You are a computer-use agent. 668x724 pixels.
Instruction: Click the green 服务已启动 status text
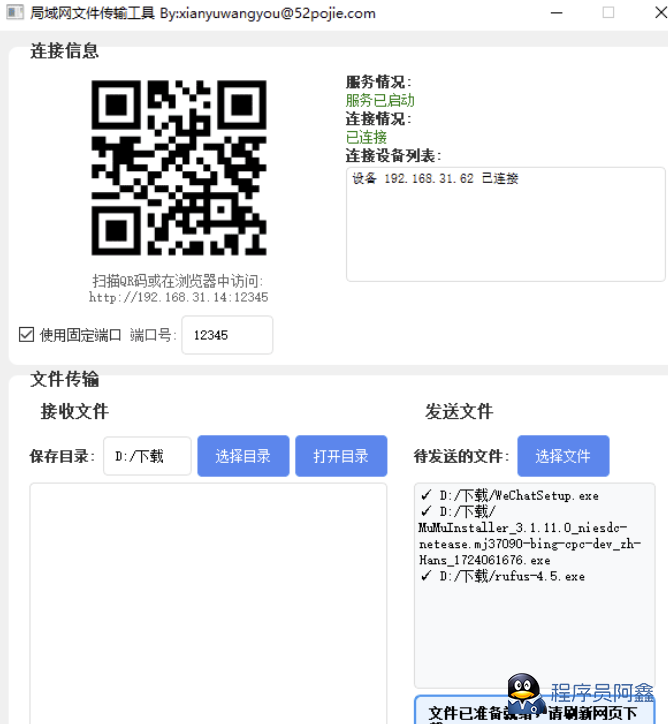pos(380,100)
